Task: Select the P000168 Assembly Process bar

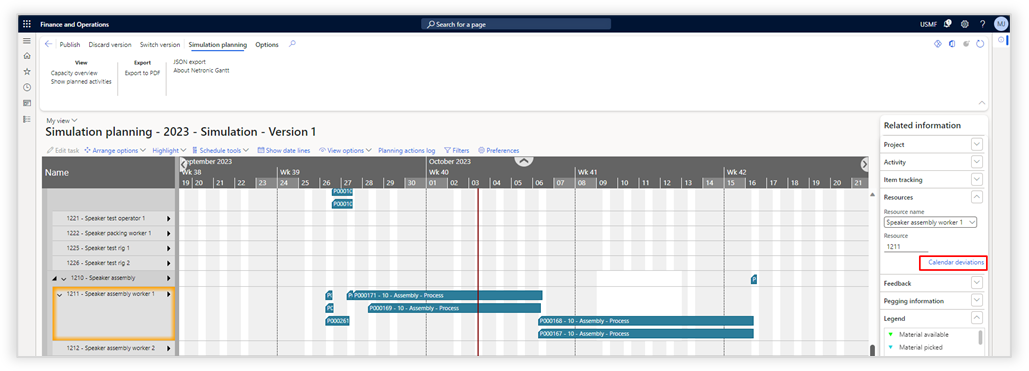Action: (x=646, y=321)
